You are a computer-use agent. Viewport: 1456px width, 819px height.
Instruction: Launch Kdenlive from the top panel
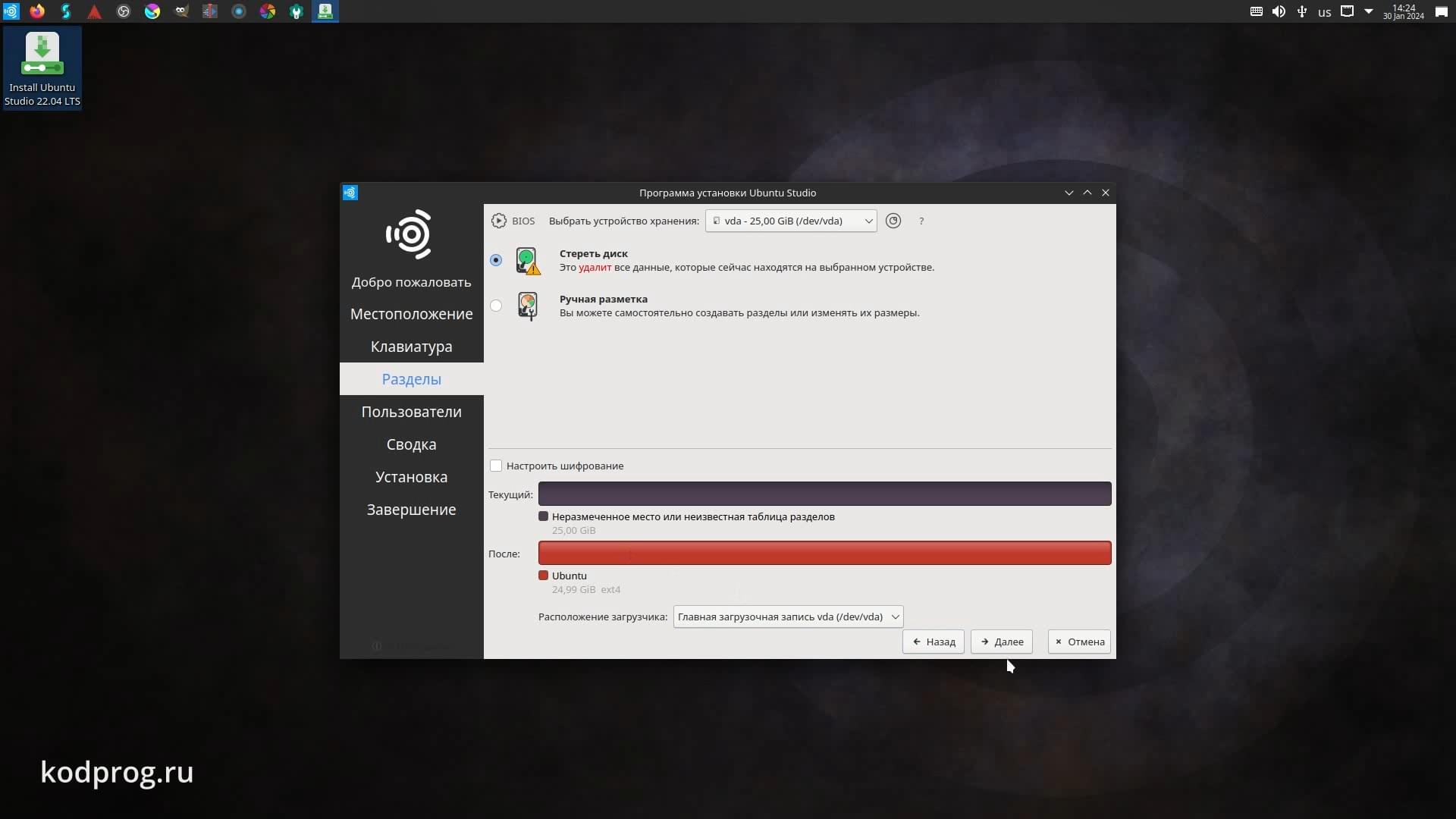pyautogui.click(x=210, y=11)
